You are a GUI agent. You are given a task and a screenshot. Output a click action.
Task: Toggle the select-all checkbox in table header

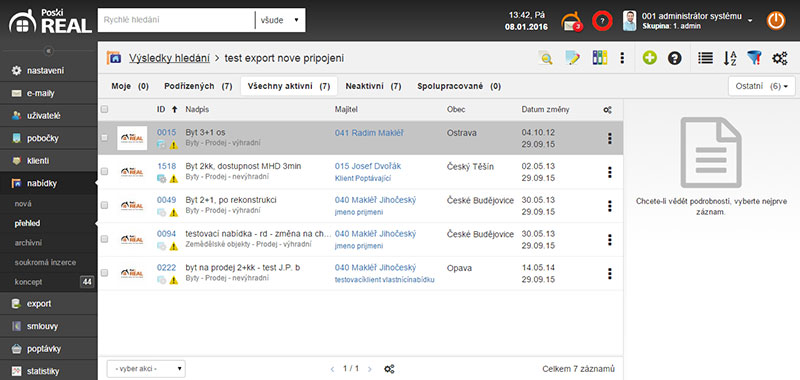click(x=105, y=109)
